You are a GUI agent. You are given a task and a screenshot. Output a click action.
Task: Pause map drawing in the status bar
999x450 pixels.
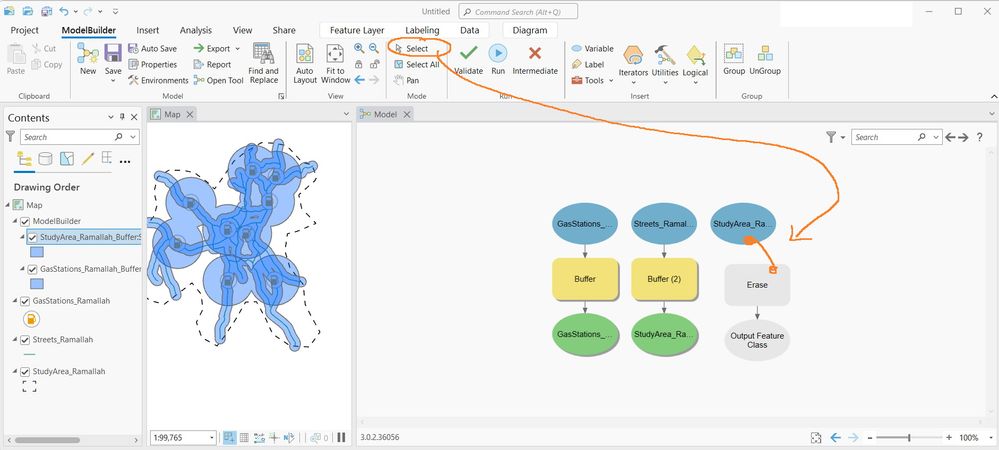[x=341, y=437]
